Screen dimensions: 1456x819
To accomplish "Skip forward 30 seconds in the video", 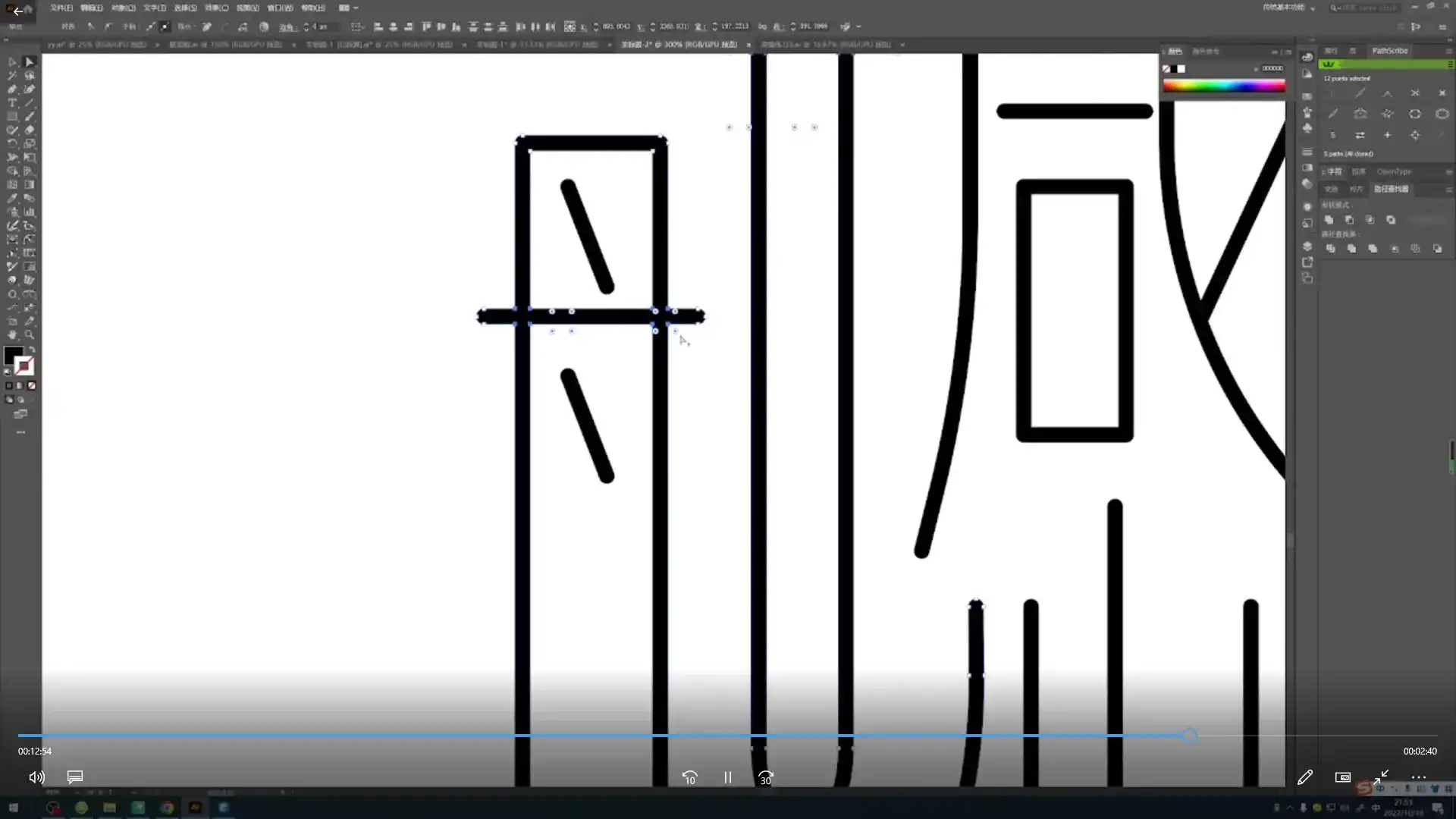I will (x=764, y=777).
